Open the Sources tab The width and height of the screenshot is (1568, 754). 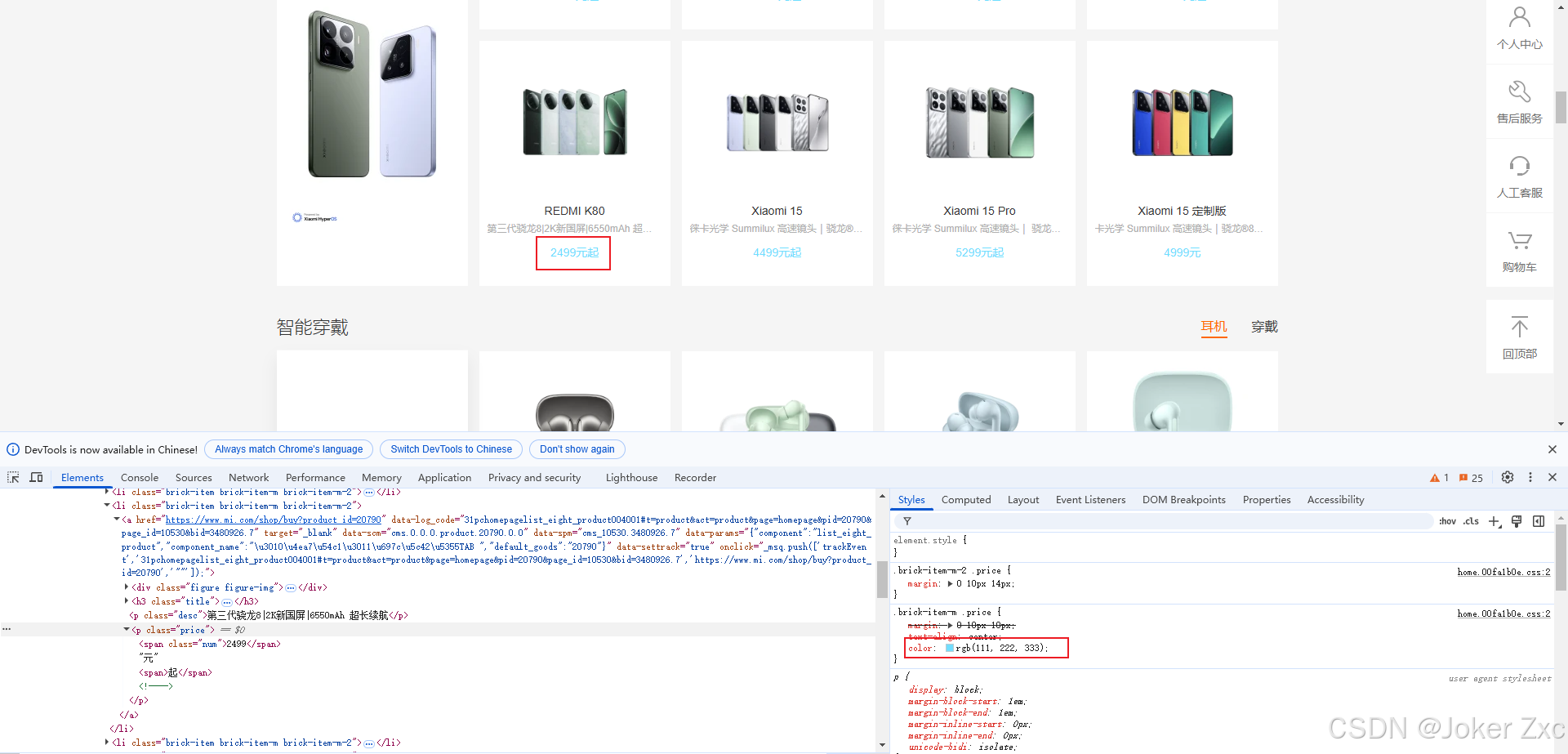pos(194,478)
